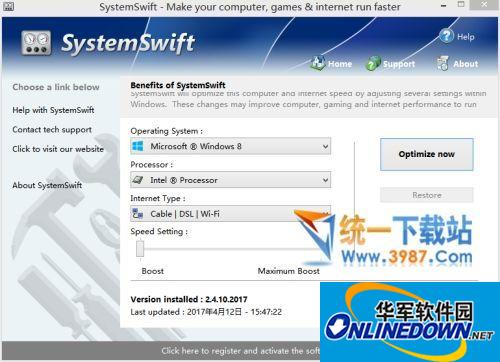Open the Internet Type combo box
Image resolution: width=500 pixels, height=362 pixels.
(230, 214)
